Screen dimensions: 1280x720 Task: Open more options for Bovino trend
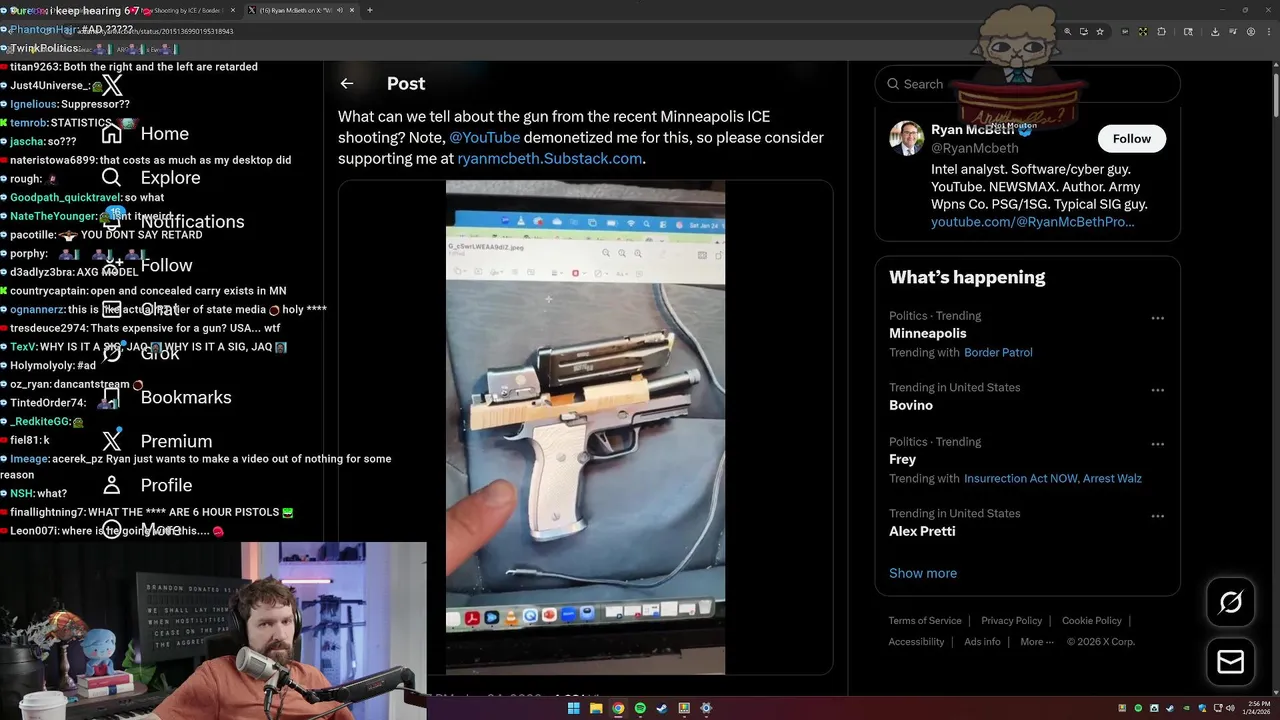1157,390
